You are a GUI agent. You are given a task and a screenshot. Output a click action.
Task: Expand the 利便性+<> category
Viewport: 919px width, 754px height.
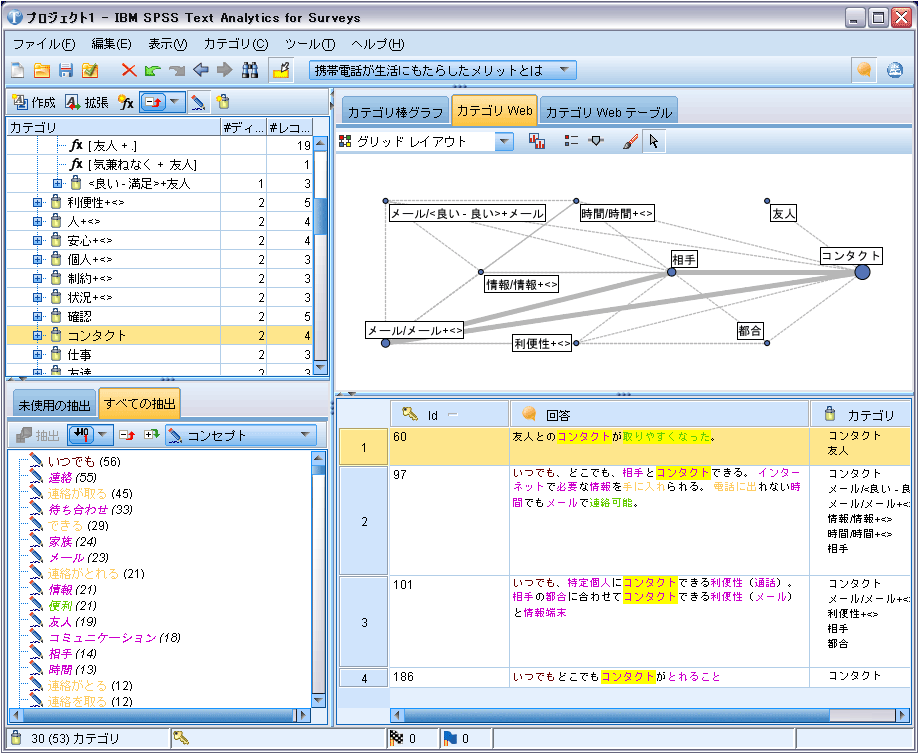(x=38, y=202)
